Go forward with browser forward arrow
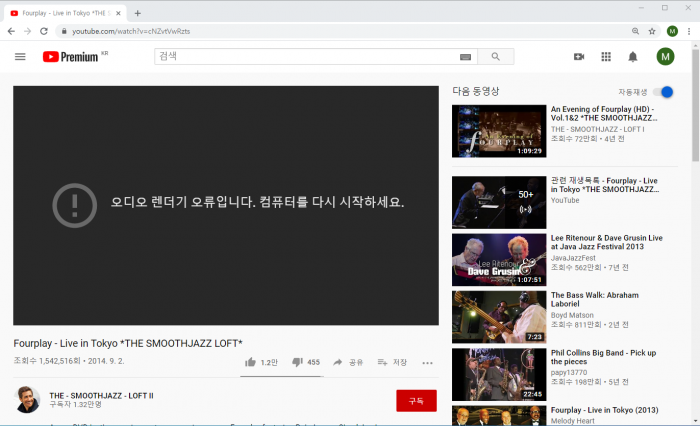This screenshot has width=700, height=426. (28, 31)
